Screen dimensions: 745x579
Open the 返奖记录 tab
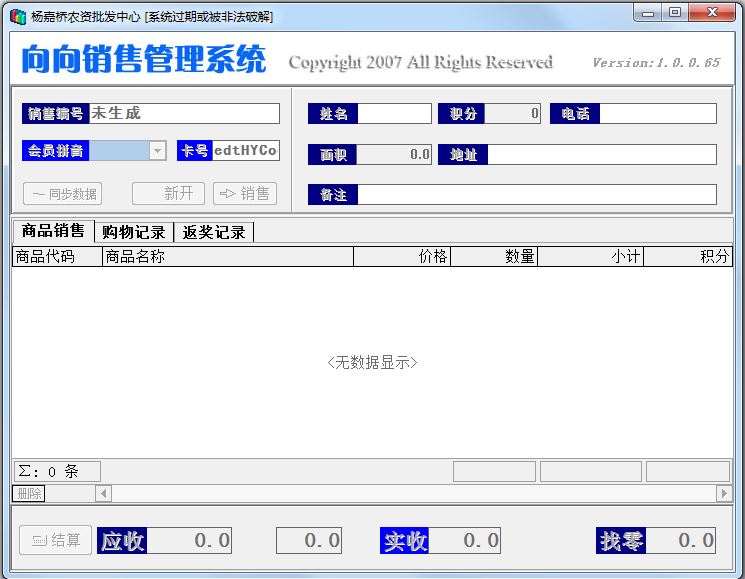pyautogui.click(x=213, y=232)
